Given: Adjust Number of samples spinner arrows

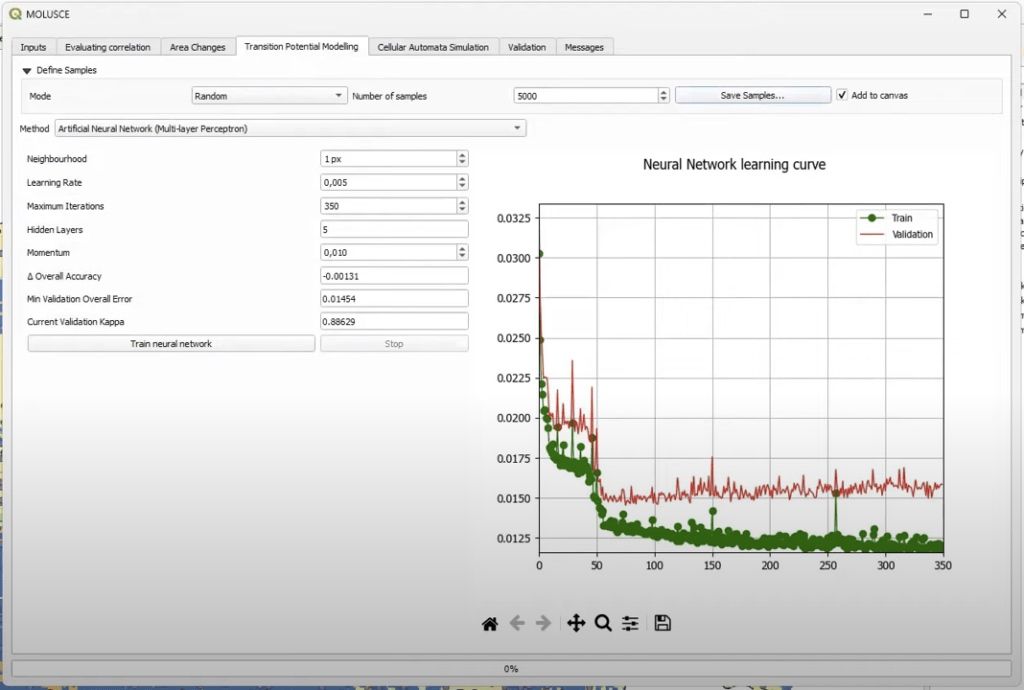Looking at the screenshot, I should click(x=664, y=96).
